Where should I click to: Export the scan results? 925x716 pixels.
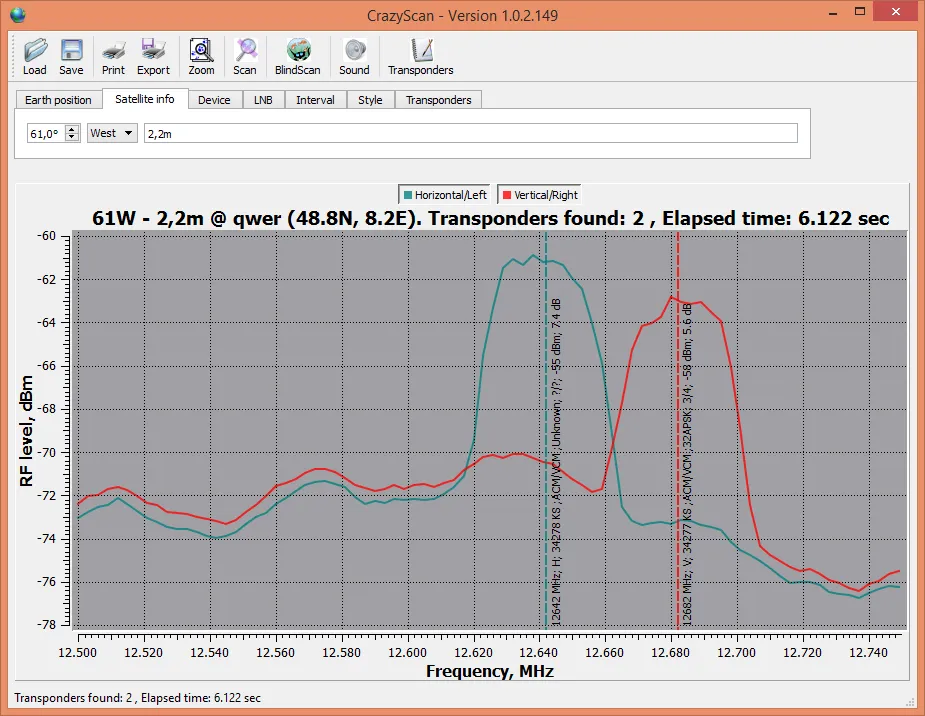[x=153, y=56]
